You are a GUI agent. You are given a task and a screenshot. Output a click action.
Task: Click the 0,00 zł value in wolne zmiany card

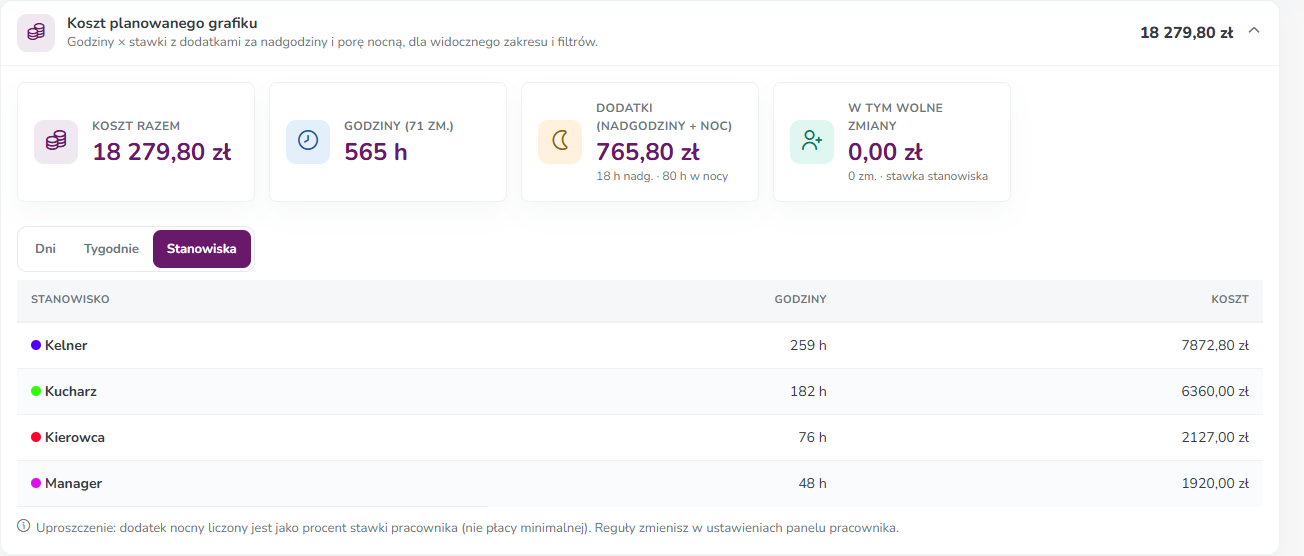885,153
